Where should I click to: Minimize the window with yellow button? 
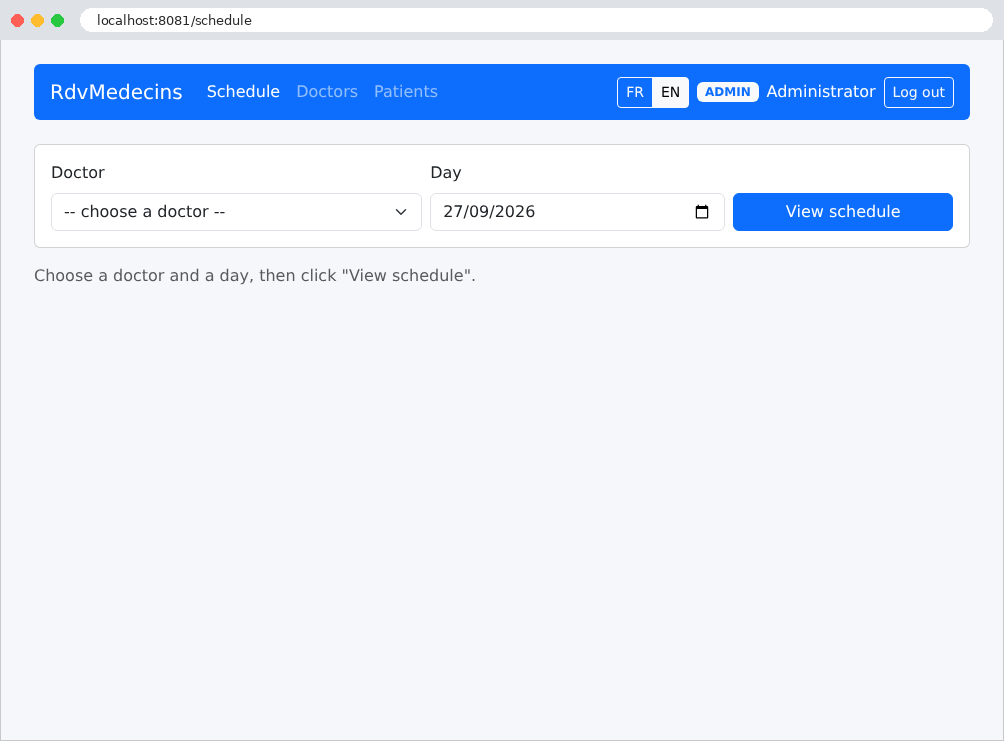(38, 20)
